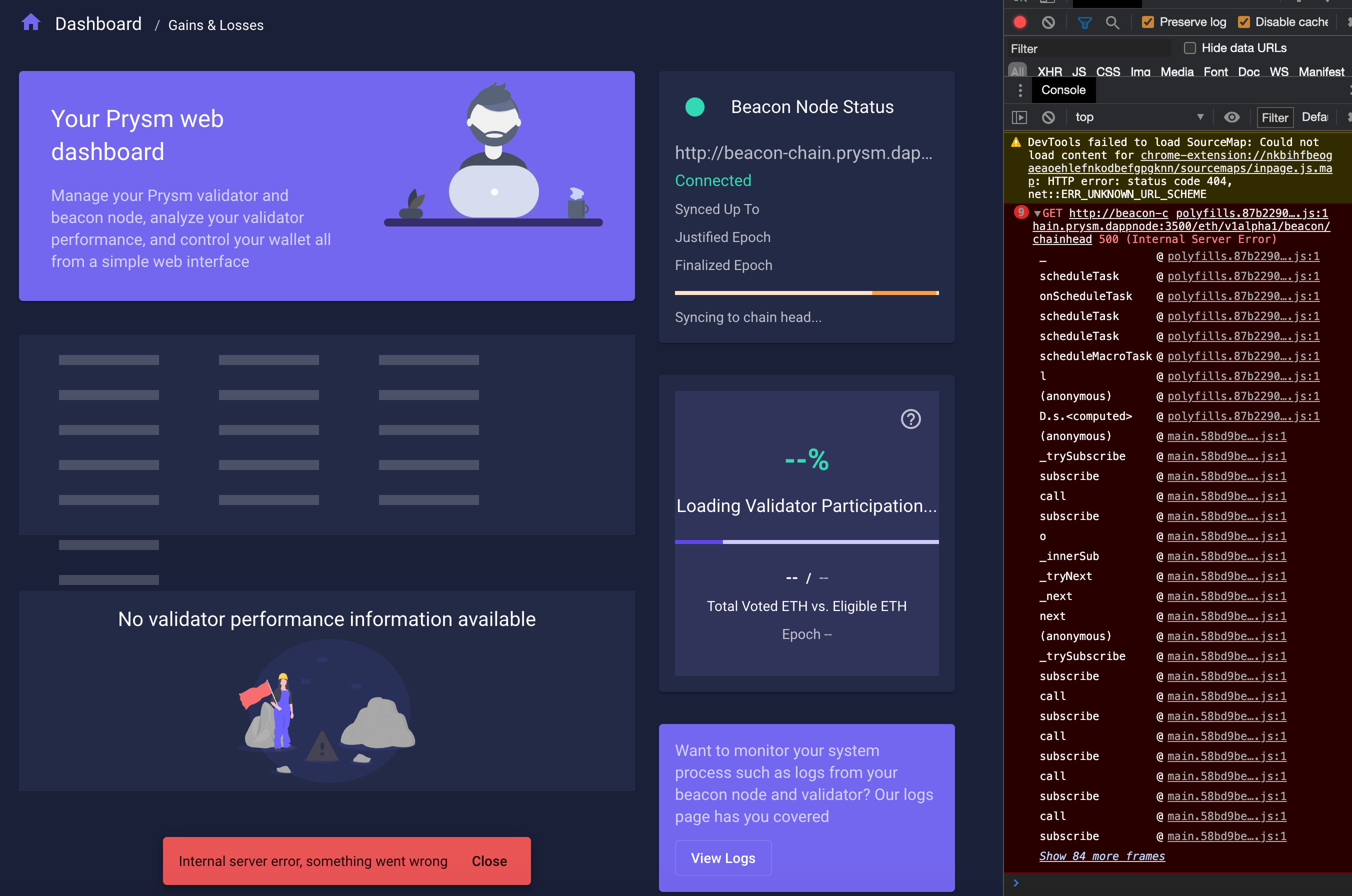This screenshot has width=1352, height=896.
Task: Open the top JavaScript context dropdown
Action: tap(1137, 117)
